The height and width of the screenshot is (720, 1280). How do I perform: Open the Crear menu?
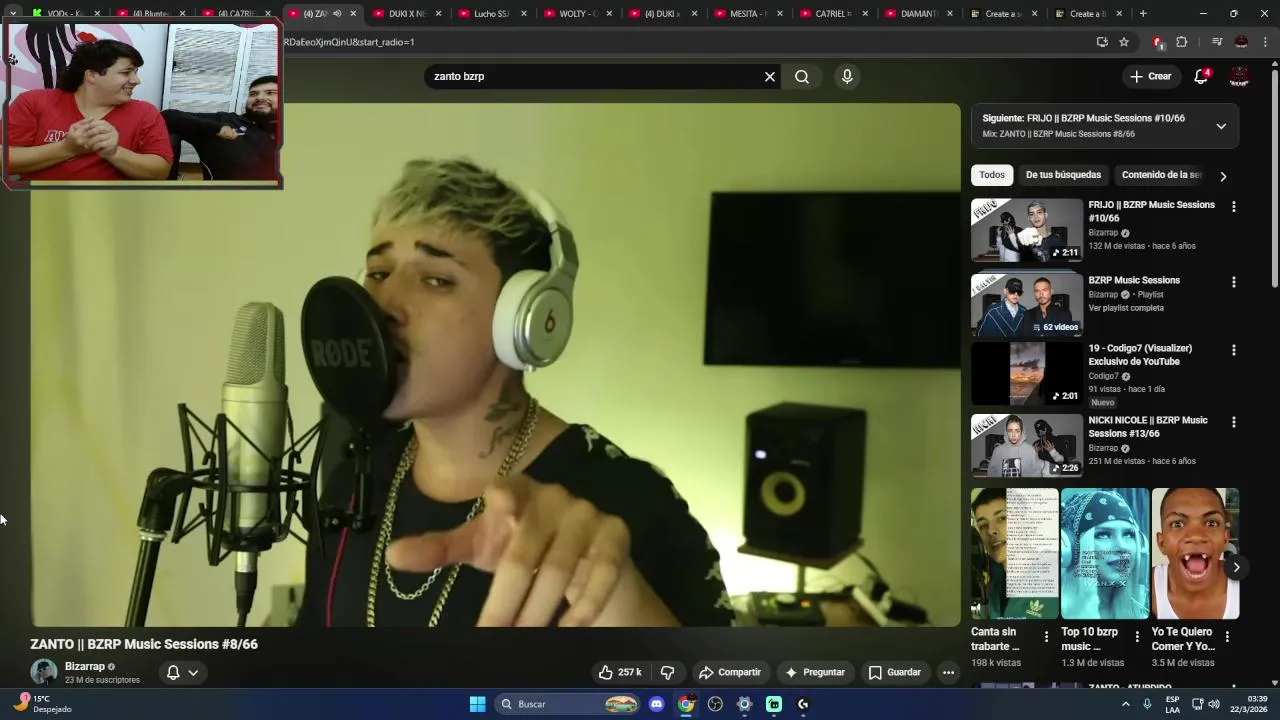coord(1151,77)
